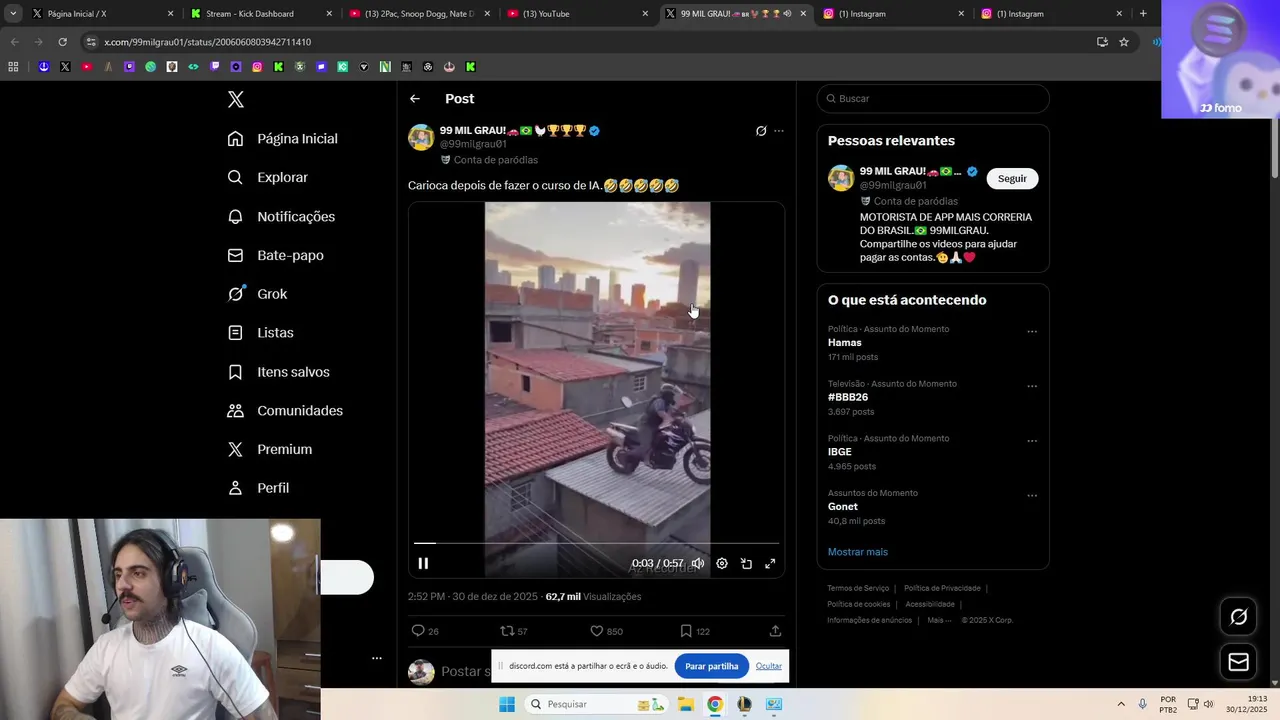The width and height of the screenshot is (1280, 720).
Task: Open Termos de Serviço footer link
Action: 858,588
